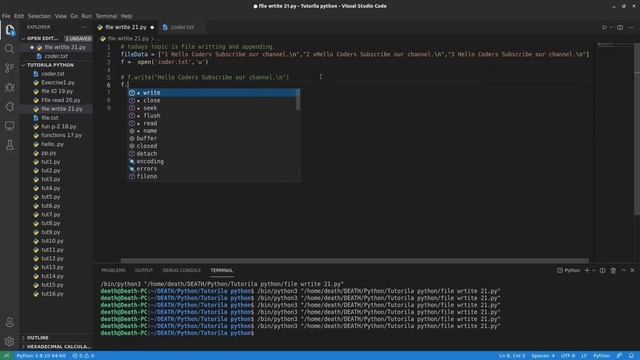The image size is (640, 360).
Task: Run Python file play button
Action: (x=604, y=27)
